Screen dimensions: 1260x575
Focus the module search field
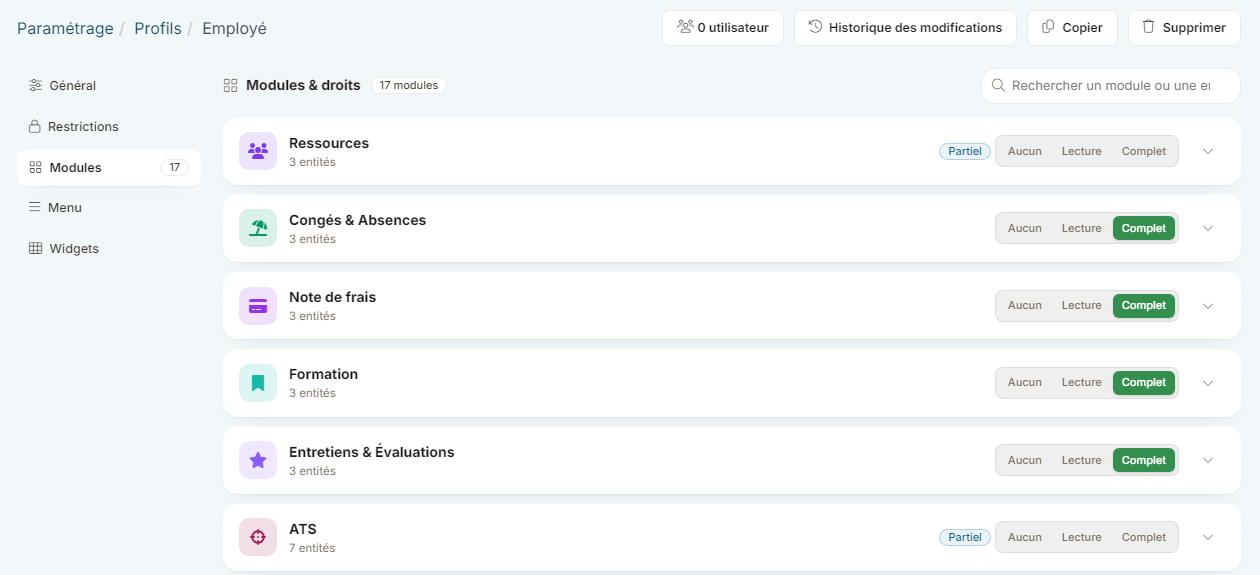point(1111,86)
